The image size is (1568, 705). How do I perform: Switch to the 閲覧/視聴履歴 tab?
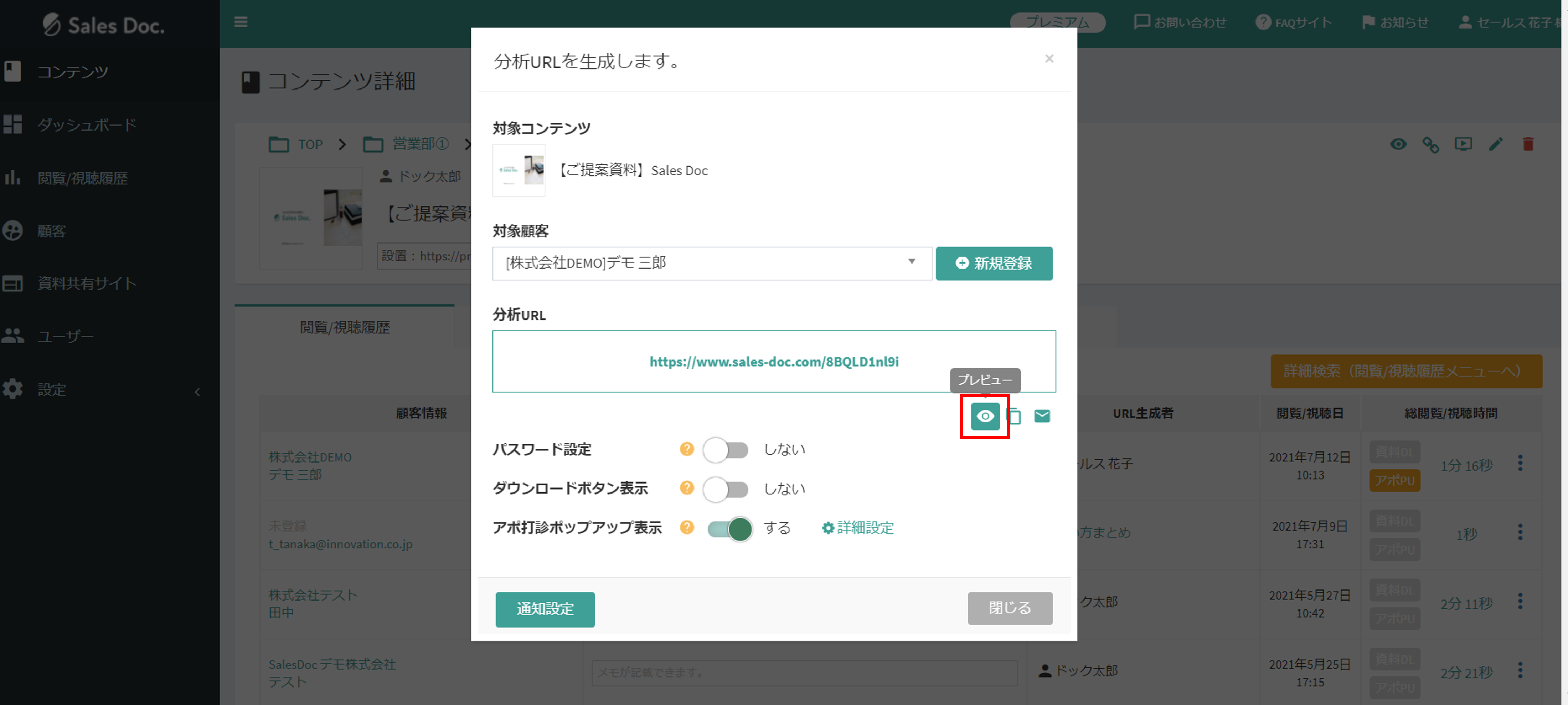(345, 327)
